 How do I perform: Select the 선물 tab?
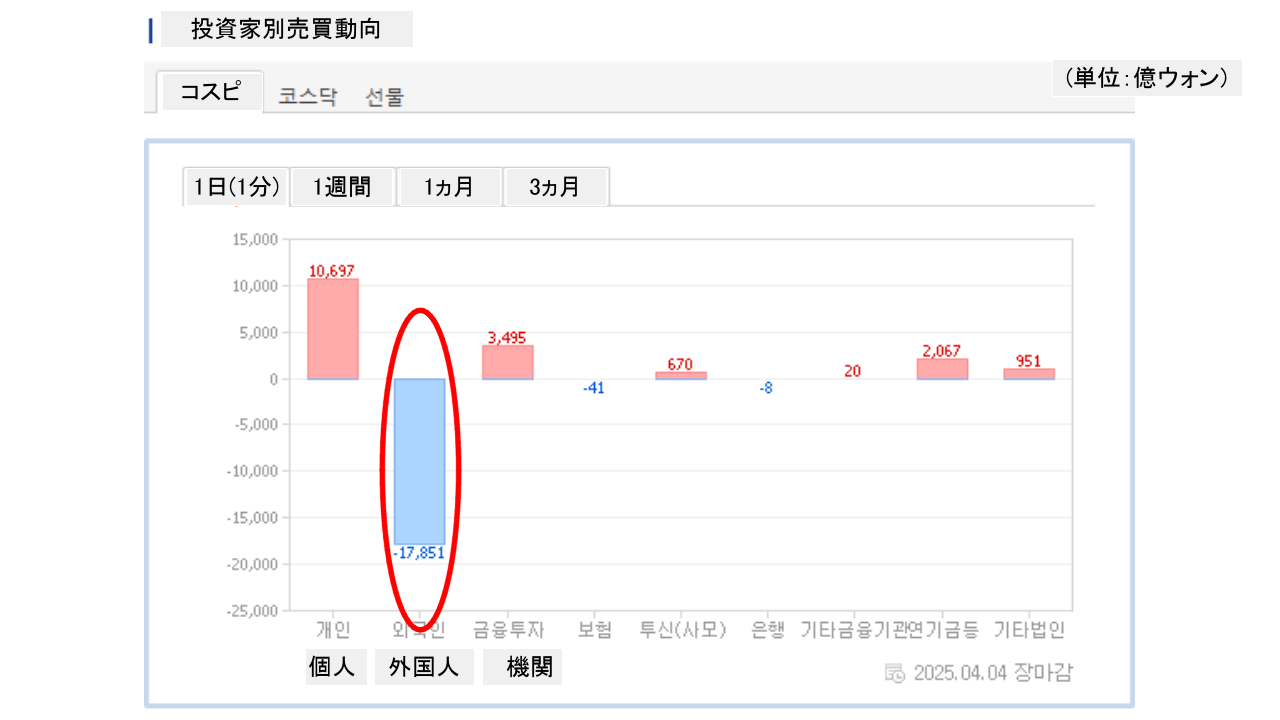click(385, 97)
